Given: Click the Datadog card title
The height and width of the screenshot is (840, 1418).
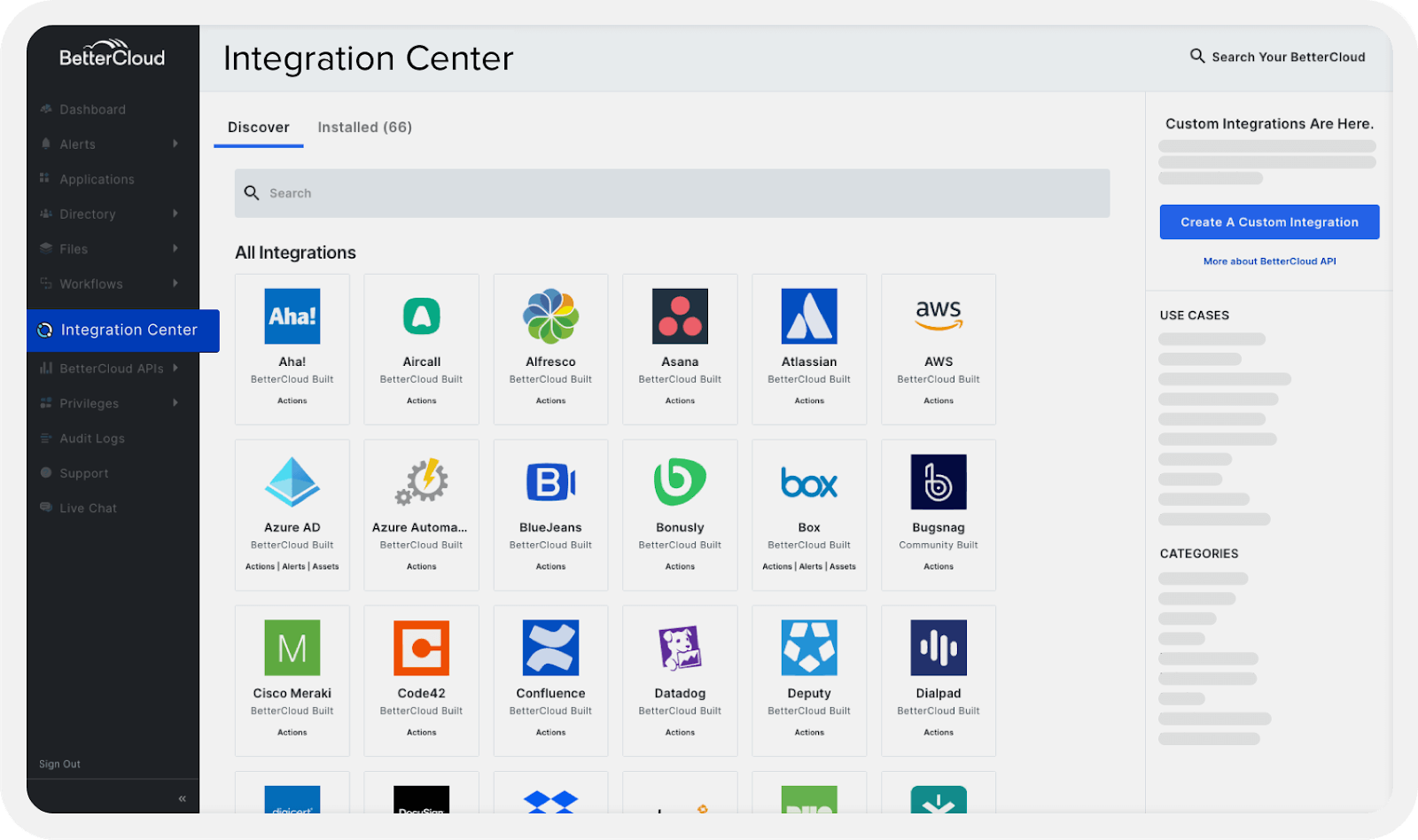Looking at the screenshot, I should [681, 693].
